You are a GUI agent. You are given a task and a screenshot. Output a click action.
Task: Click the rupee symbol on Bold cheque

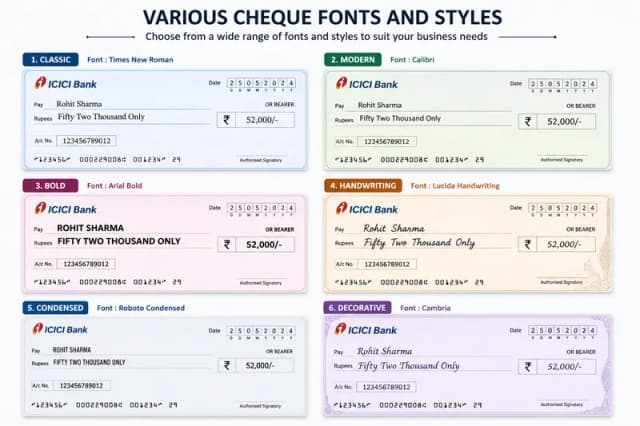point(227,244)
